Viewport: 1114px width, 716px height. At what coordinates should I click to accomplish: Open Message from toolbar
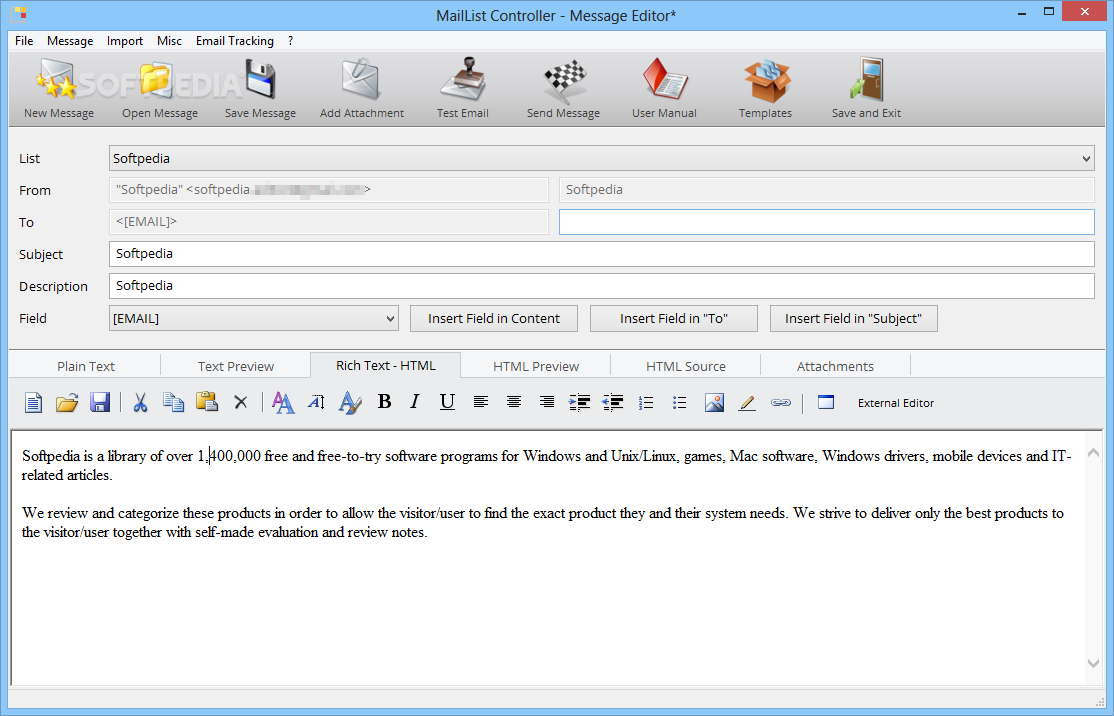click(160, 89)
